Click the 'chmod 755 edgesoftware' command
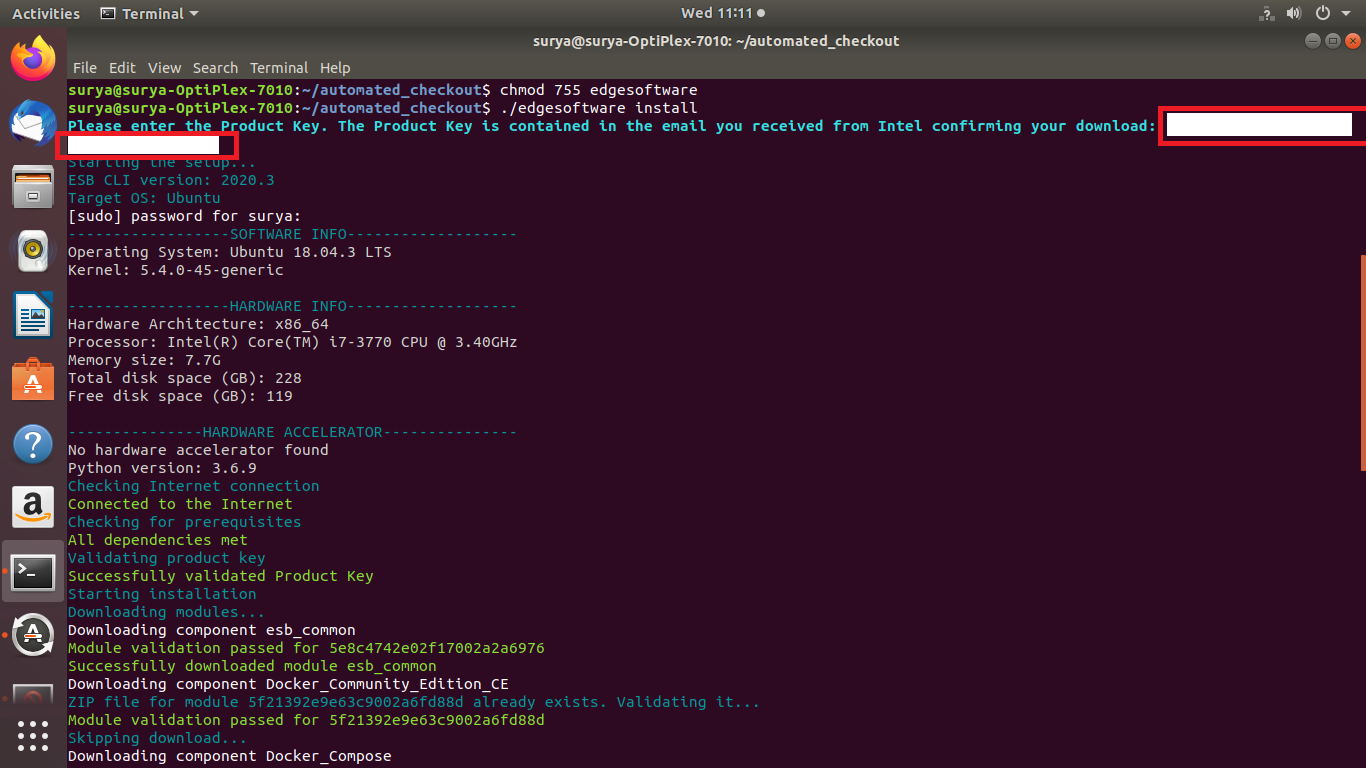1366x768 pixels. click(x=598, y=90)
